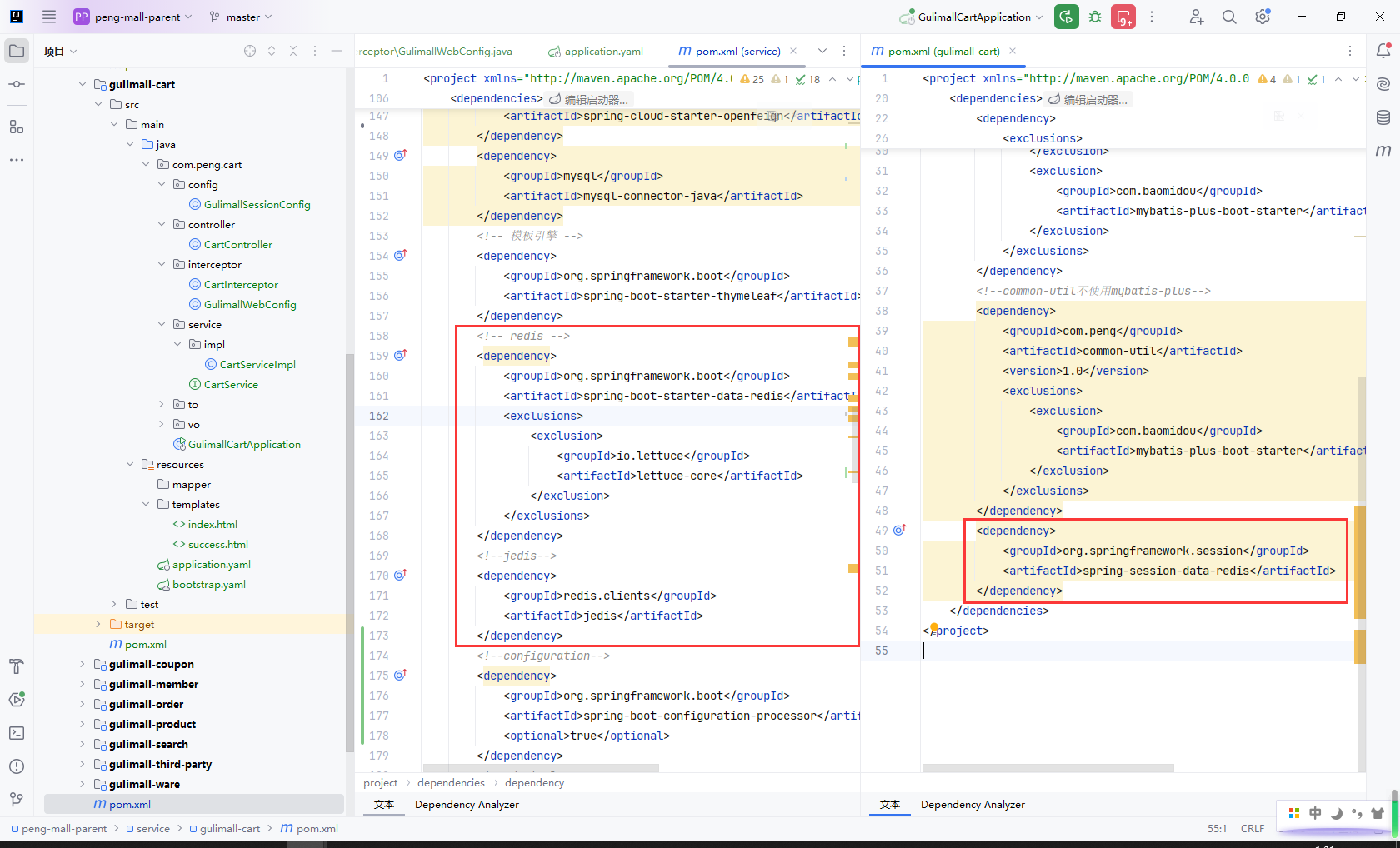The width and height of the screenshot is (1400, 848).
Task: Open the Project tool window icon
Action: (17, 51)
